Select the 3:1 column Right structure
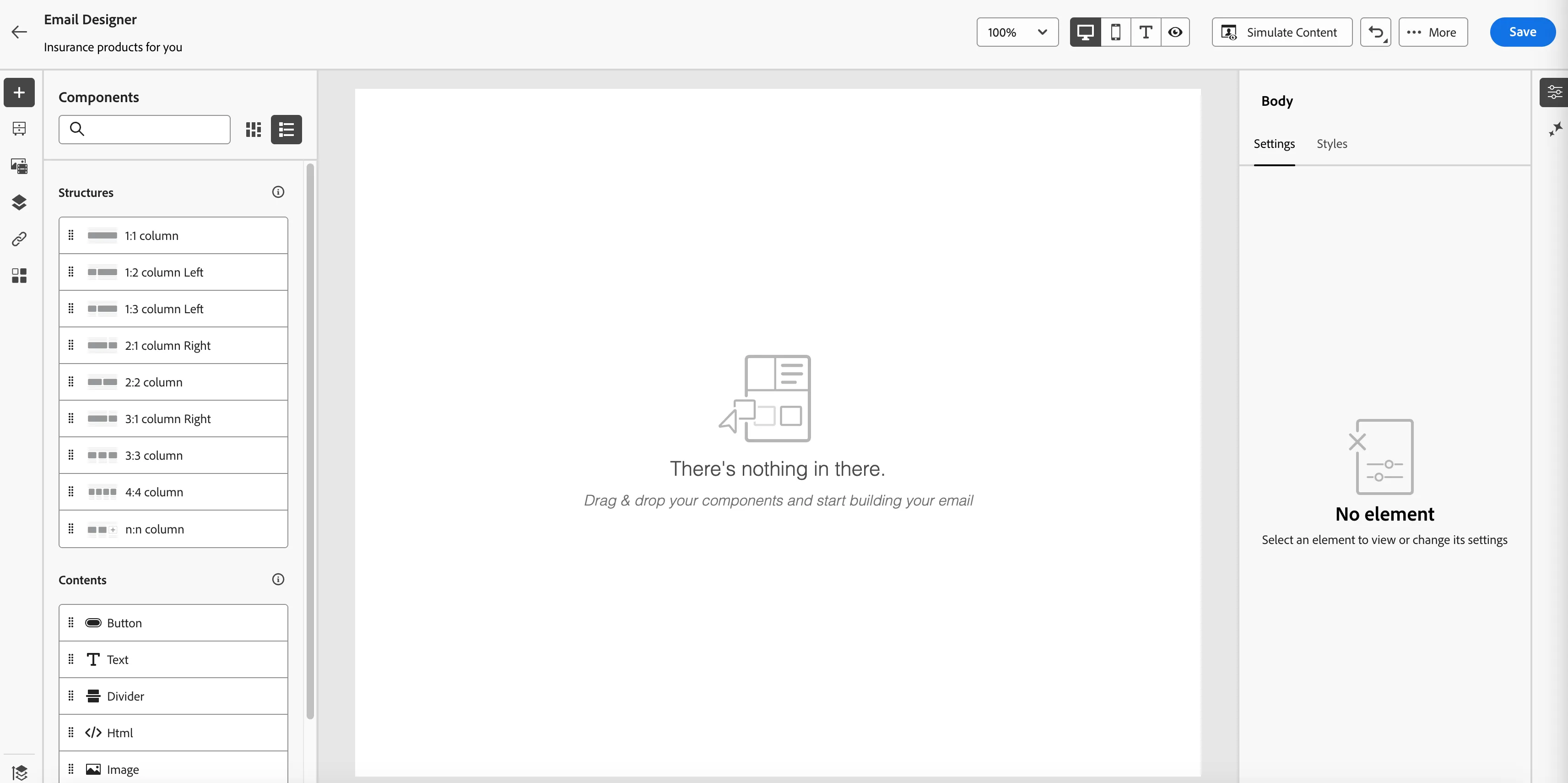Screen dimensions: 1568x783 coord(173,419)
